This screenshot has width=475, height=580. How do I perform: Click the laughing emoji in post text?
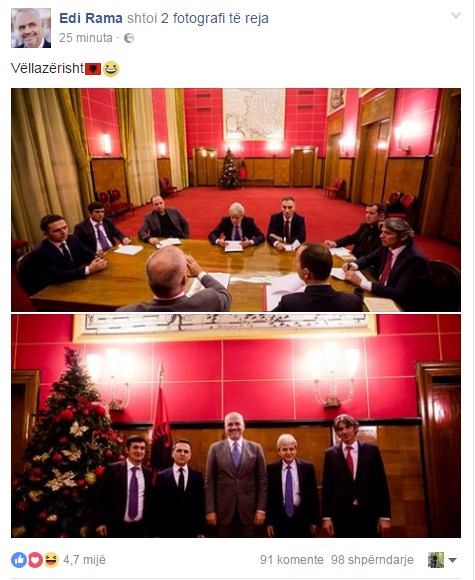point(111,69)
